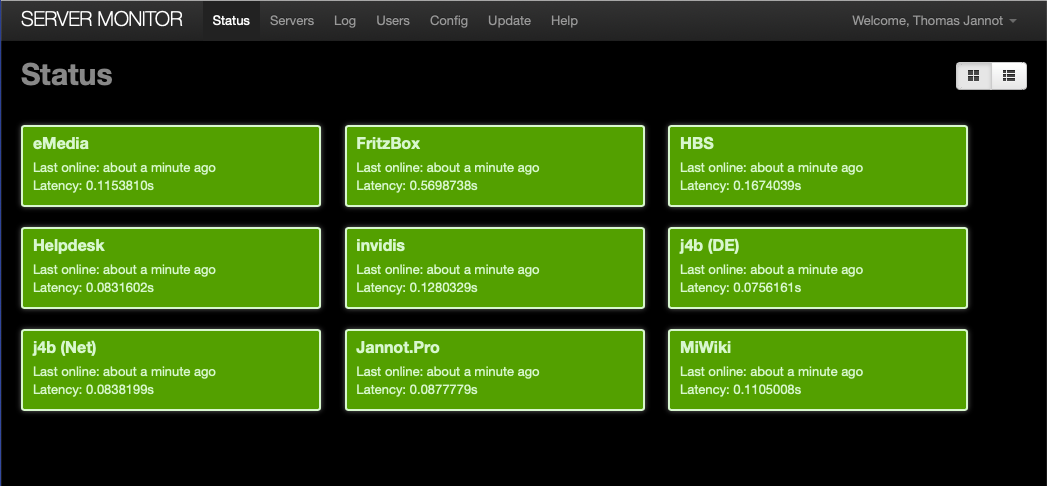Select the FritzBox server tile
1047x486 pixels.
(494, 166)
